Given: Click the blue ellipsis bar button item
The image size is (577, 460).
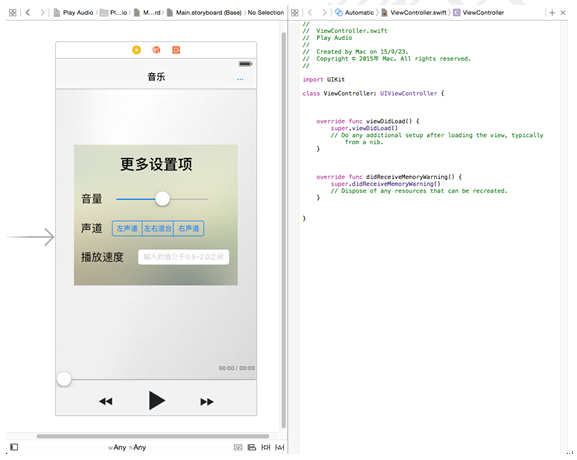Looking at the screenshot, I should [x=240, y=79].
